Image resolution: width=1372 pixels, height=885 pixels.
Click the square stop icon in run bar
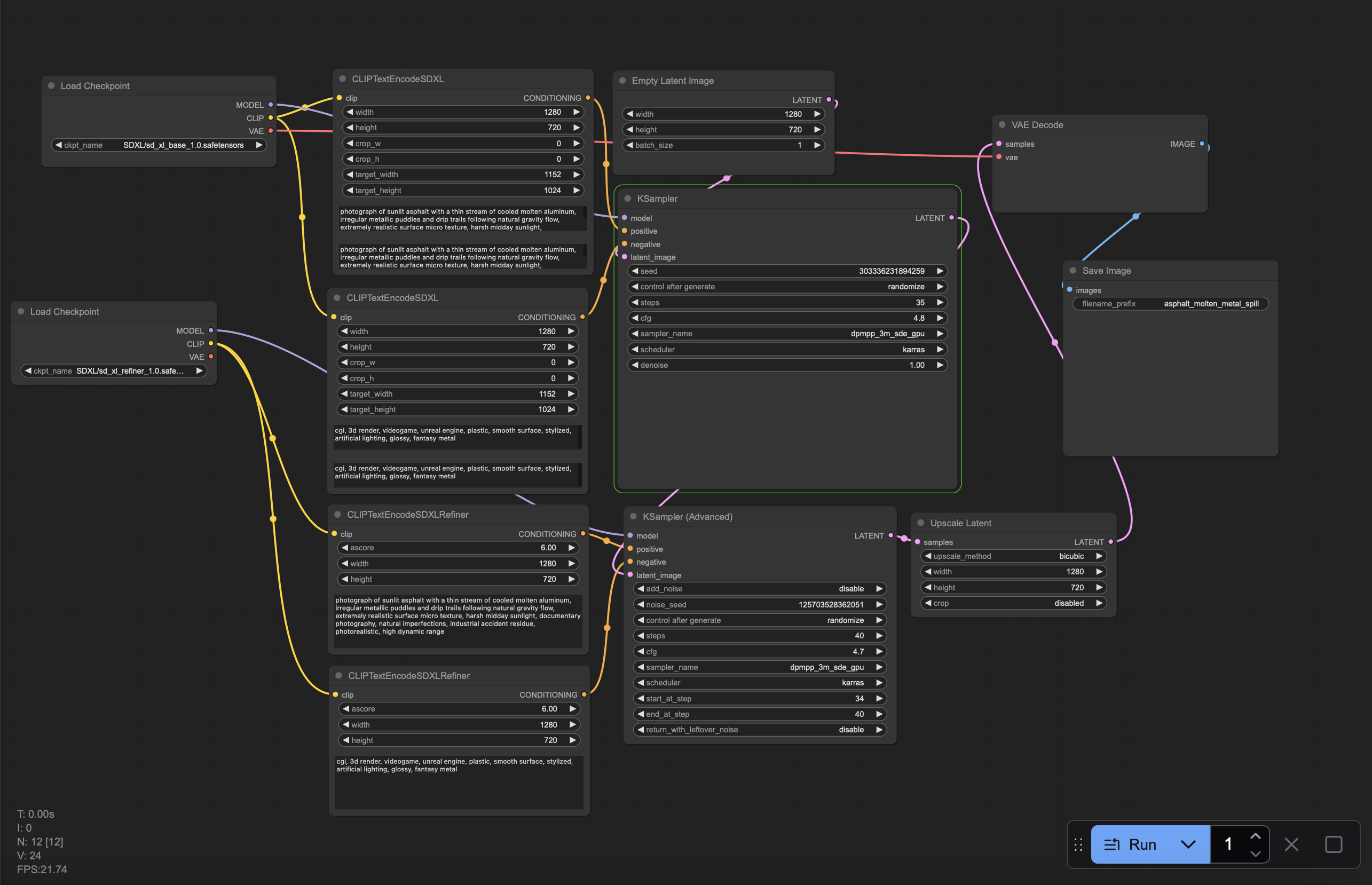[1334, 844]
